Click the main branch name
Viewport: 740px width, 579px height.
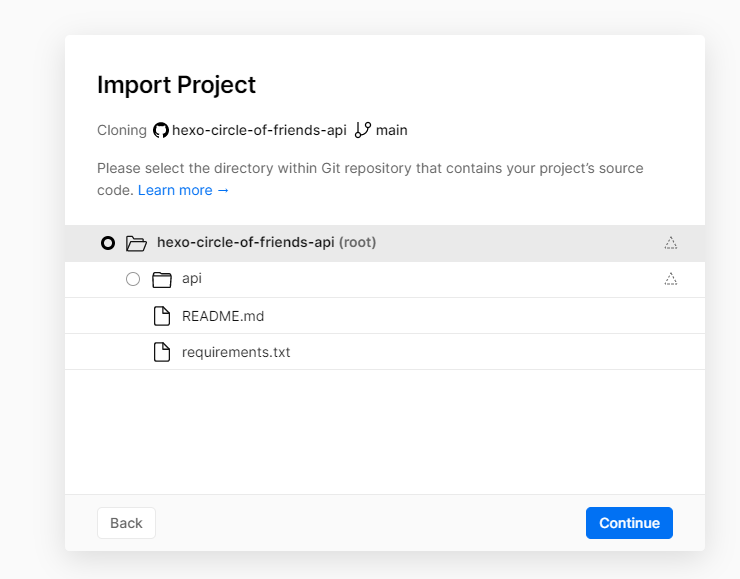pos(392,130)
